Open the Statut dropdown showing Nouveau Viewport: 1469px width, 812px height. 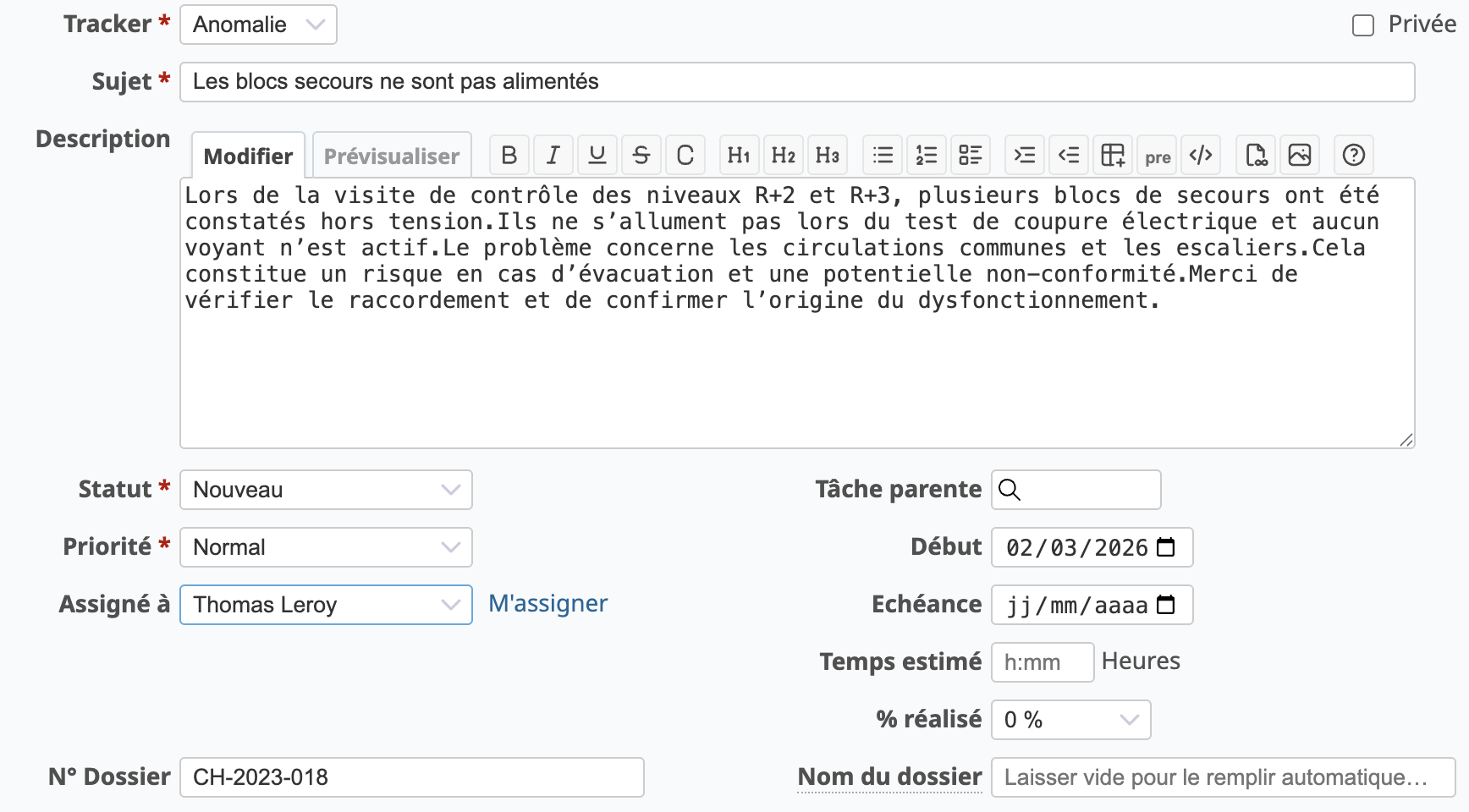326,490
